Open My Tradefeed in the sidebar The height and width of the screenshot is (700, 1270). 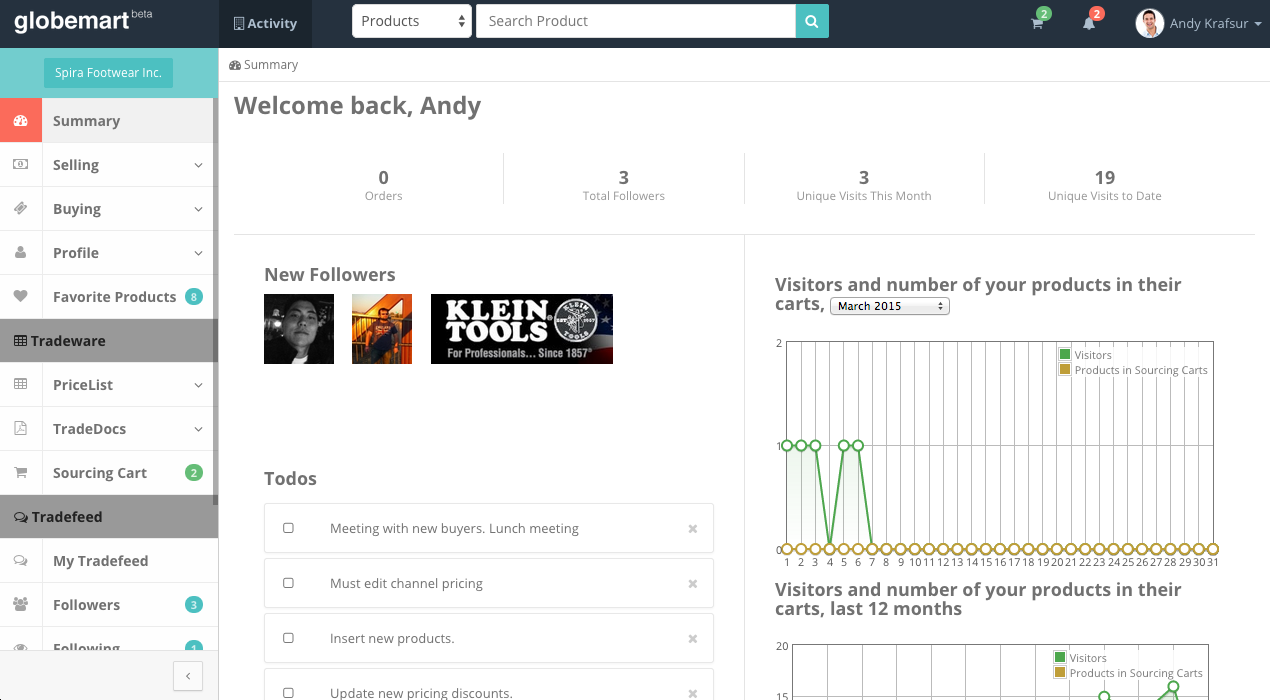[x=100, y=561]
